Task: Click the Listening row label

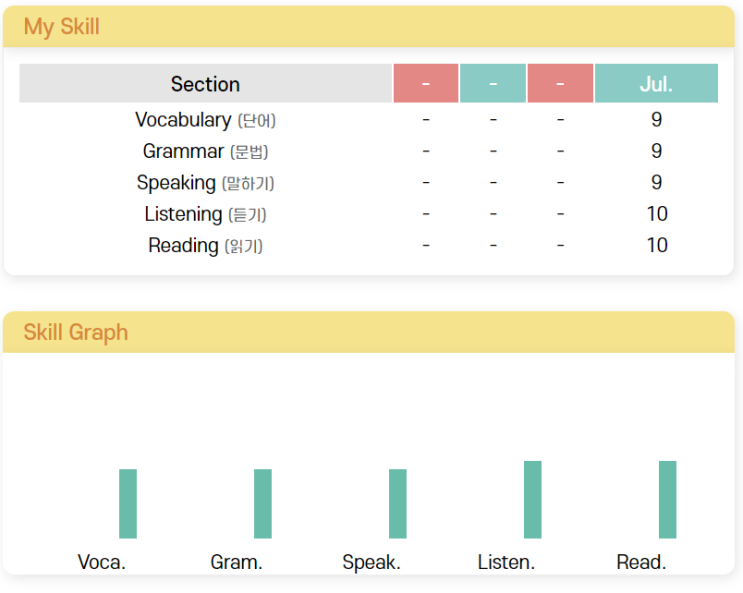Action: (205, 214)
